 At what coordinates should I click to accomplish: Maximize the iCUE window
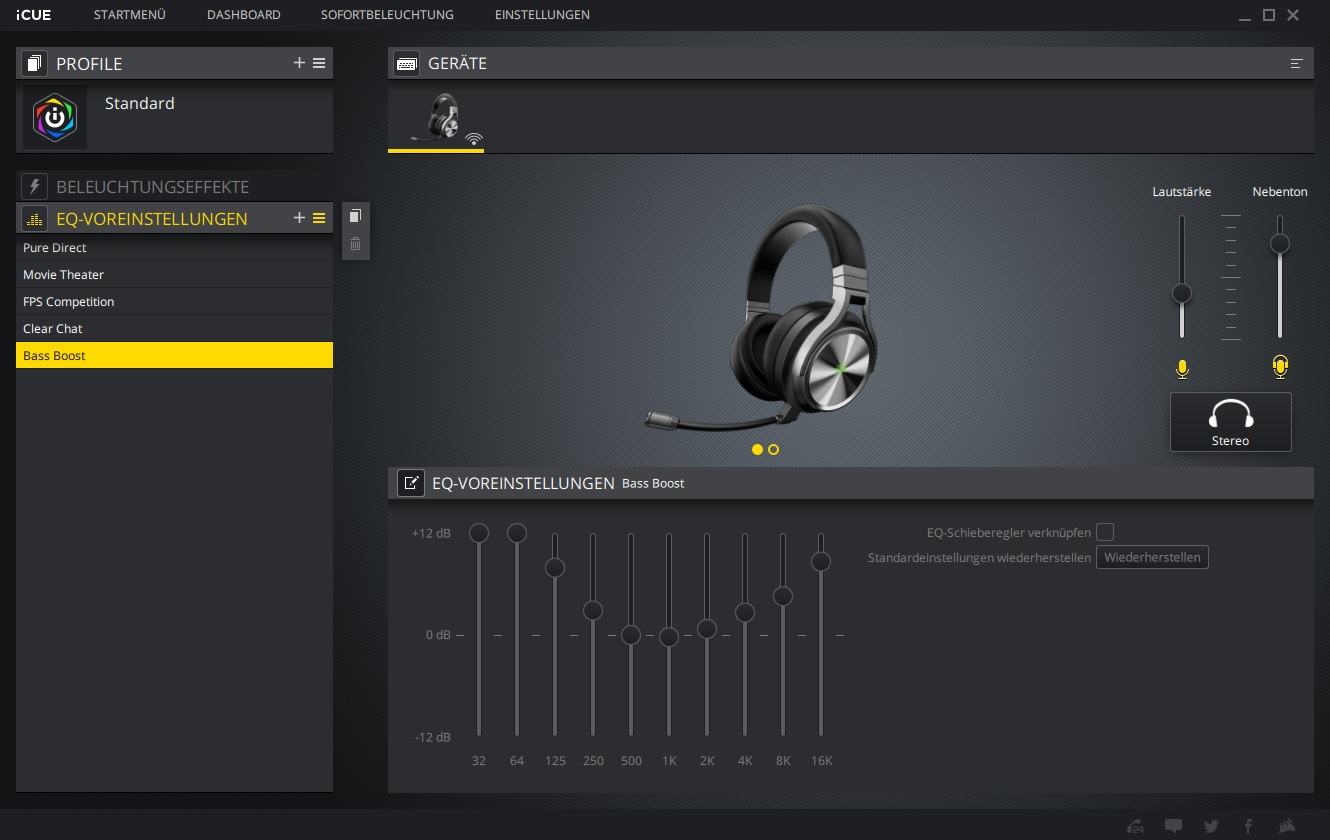pyautogui.click(x=1269, y=15)
